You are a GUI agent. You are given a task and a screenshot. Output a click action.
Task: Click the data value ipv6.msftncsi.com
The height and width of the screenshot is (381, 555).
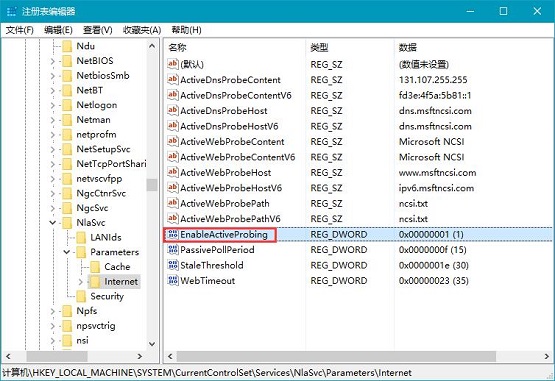pyautogui.click(x=436, y=188)
